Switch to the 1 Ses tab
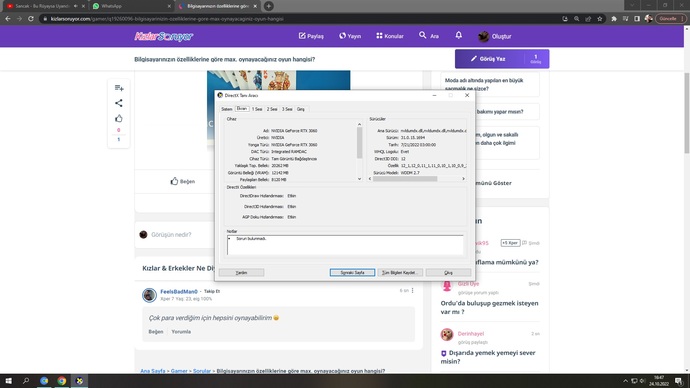The image size is (690, 388). pyautogui.click(x=257, y=109)
